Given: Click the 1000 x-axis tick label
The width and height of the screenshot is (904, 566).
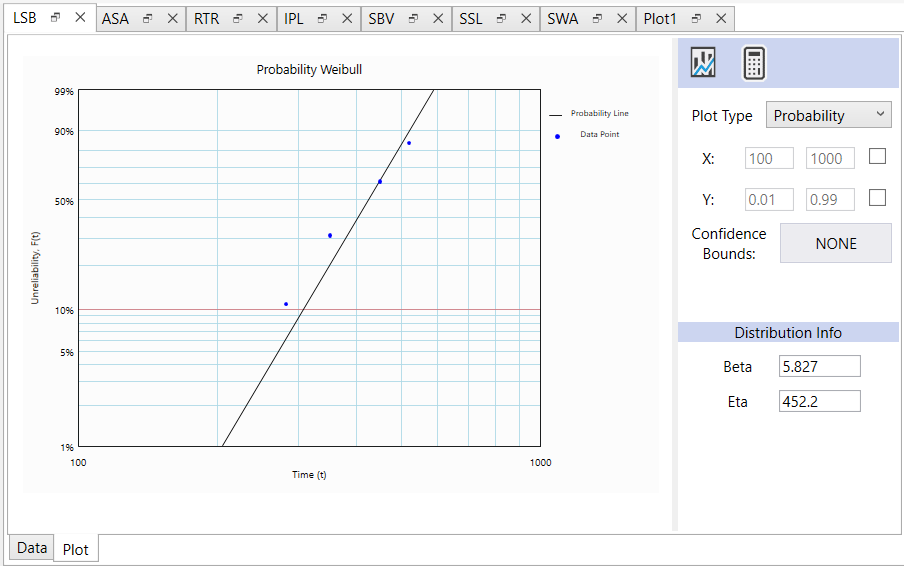Looking at the screenshot, I should click(x=541, y=463).
